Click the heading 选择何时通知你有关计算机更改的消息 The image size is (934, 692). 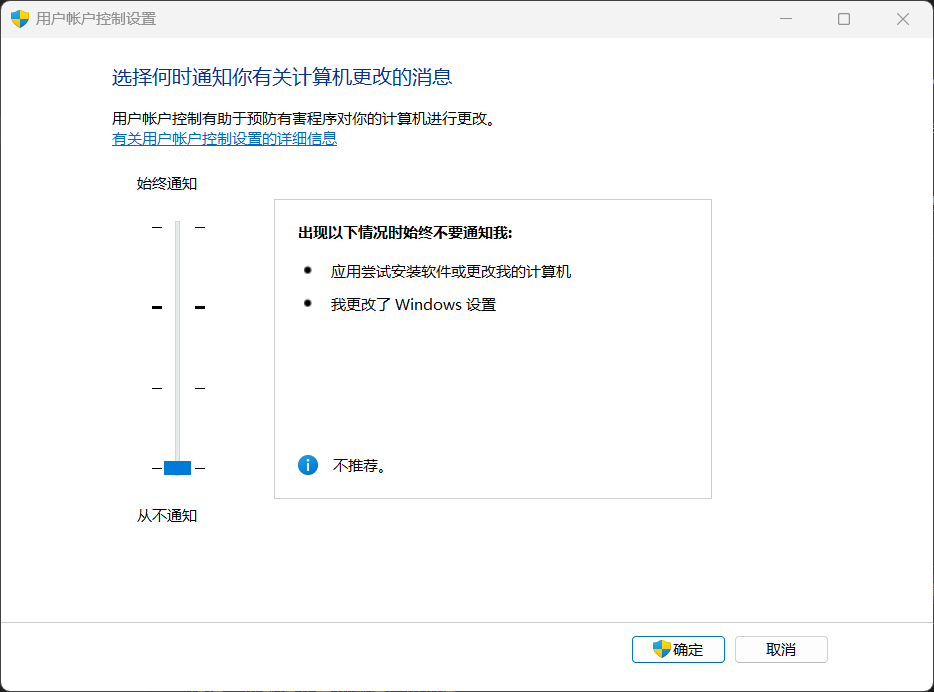(280, 76)
